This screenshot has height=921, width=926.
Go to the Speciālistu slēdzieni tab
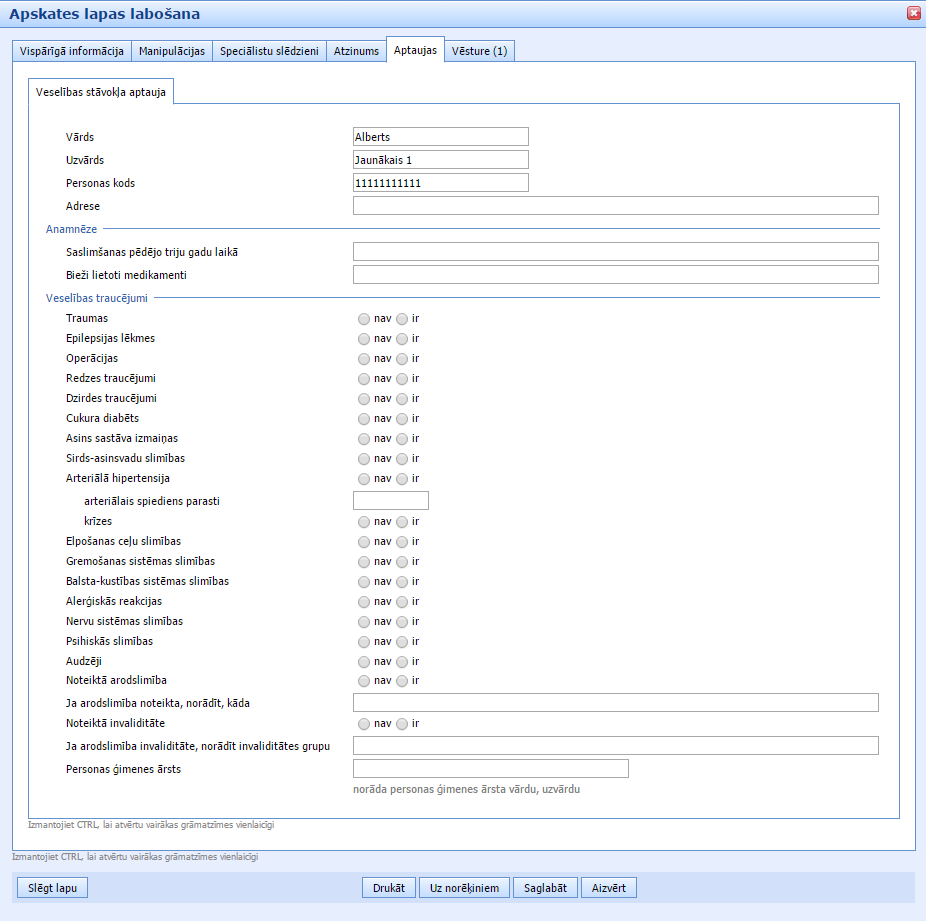click(x=269, y=51)
